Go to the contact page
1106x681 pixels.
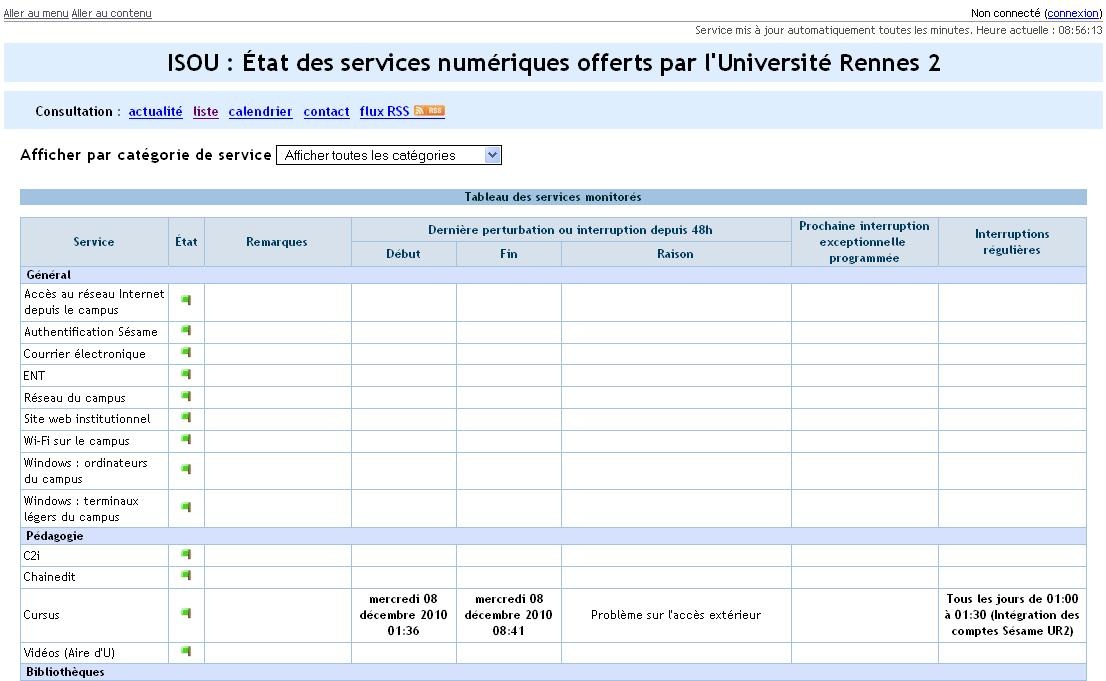click(x=326, y=112)
